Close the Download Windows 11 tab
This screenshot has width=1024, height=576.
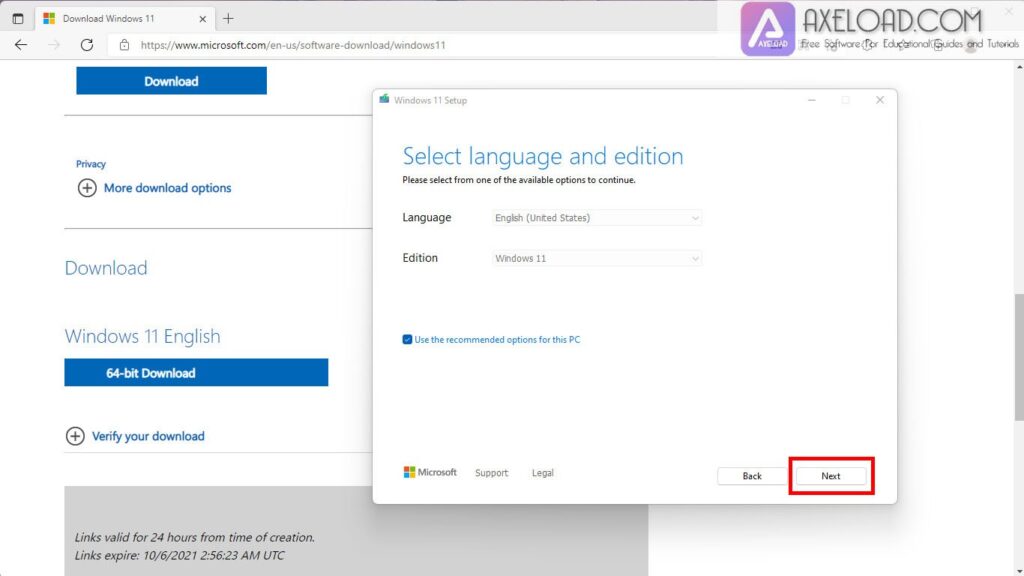coord(202,19)
